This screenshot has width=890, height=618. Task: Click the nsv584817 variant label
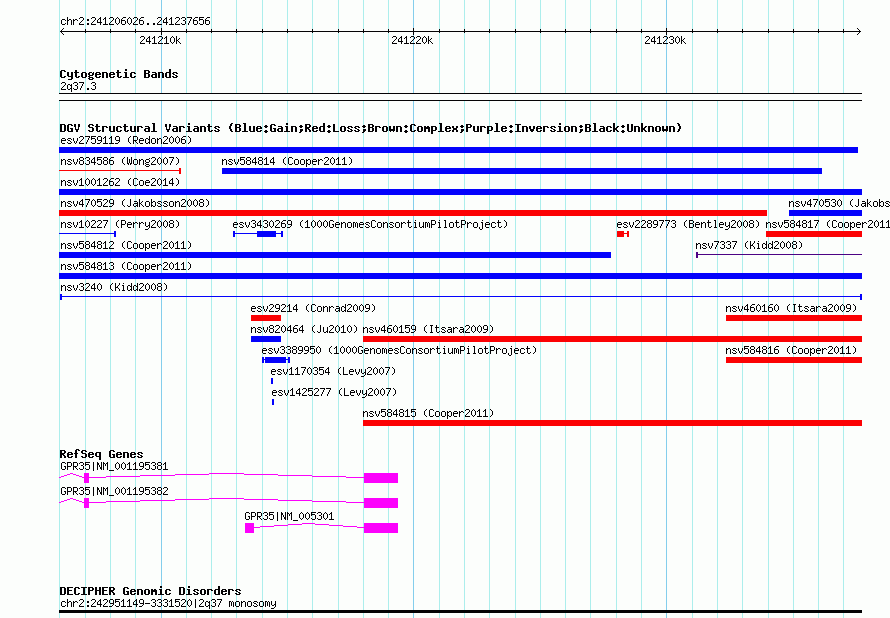point(828,224)
